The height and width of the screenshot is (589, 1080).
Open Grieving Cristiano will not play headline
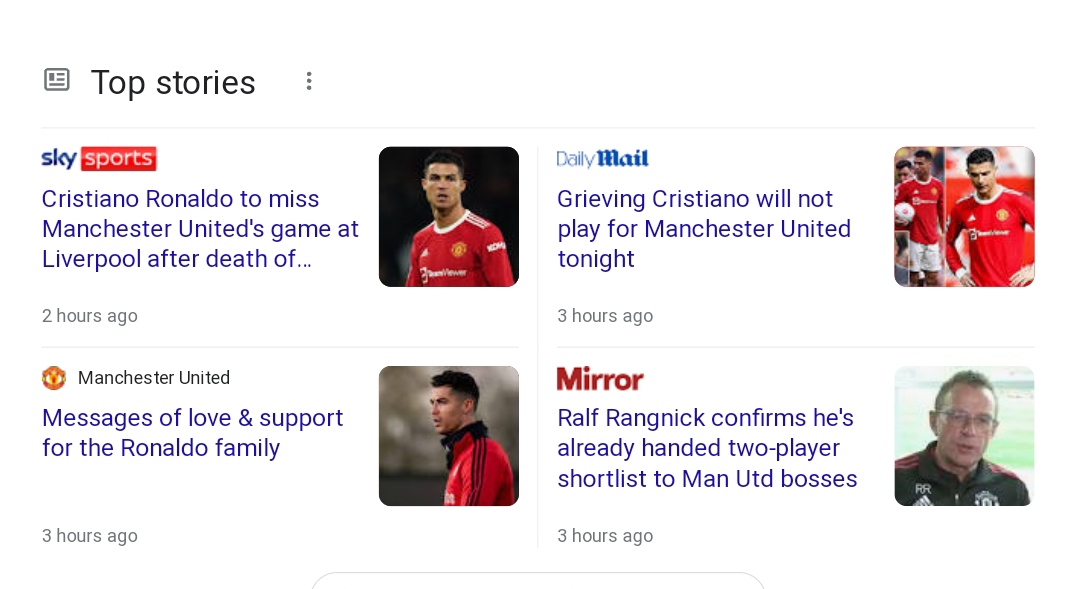tap(704, 229)
